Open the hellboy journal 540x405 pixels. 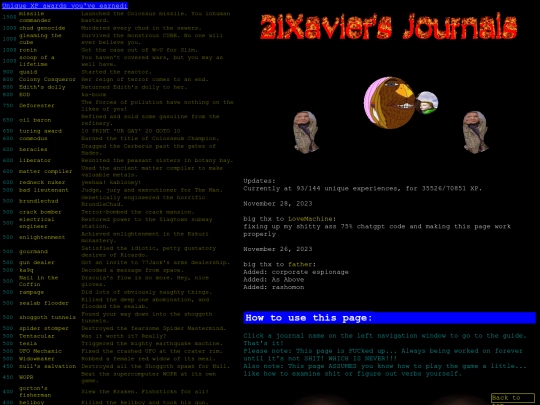(31, 402)
